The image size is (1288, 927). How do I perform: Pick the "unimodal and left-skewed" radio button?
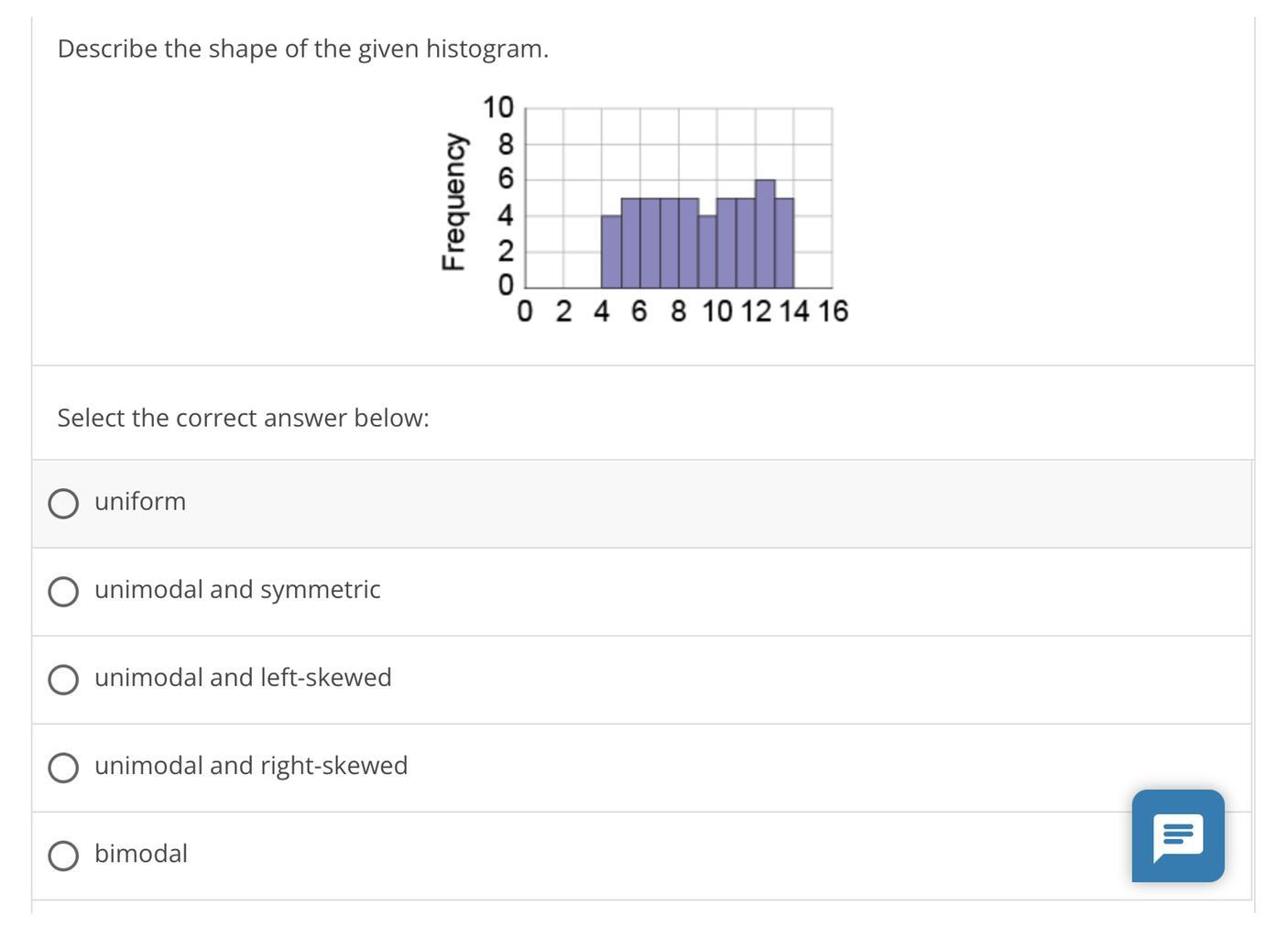pyautogui.click(x=63, y=679)
